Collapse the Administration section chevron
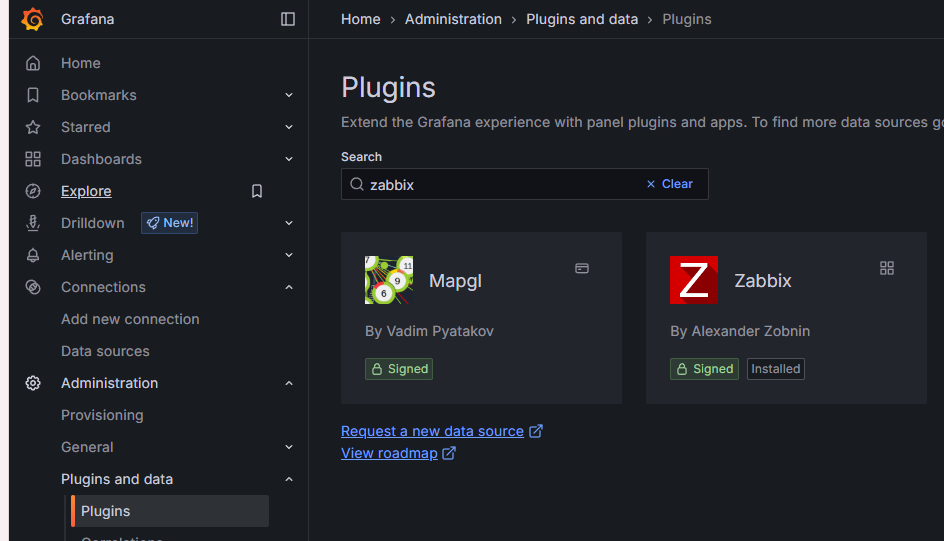944x541 pixels. point(289,383)
